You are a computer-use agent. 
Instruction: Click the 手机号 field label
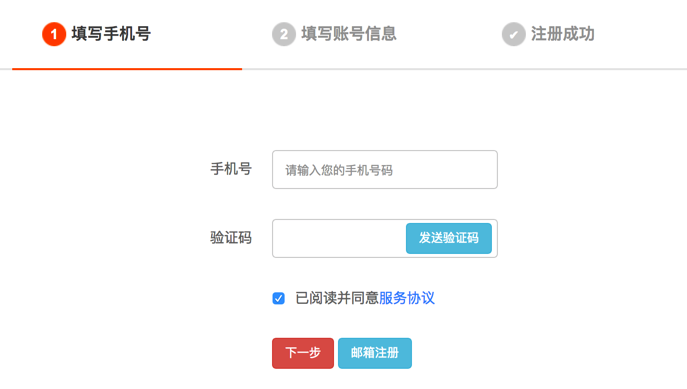pos(231,169)
